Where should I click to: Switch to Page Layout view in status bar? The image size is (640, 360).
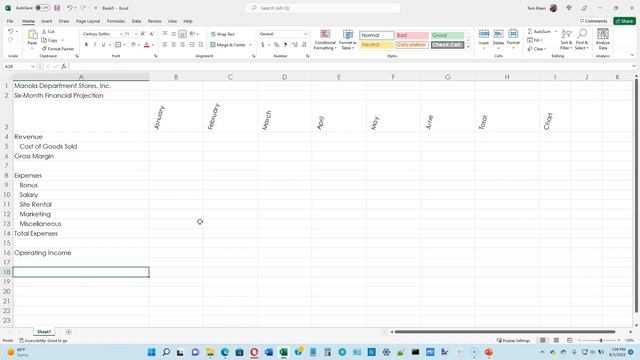(x=556, y=340)
